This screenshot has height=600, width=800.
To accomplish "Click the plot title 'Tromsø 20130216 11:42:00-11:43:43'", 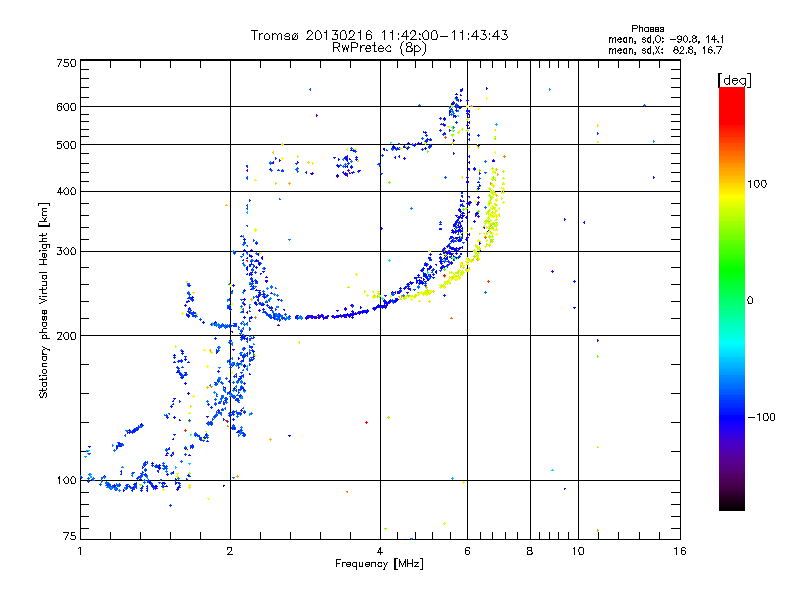I will point(379,35).
